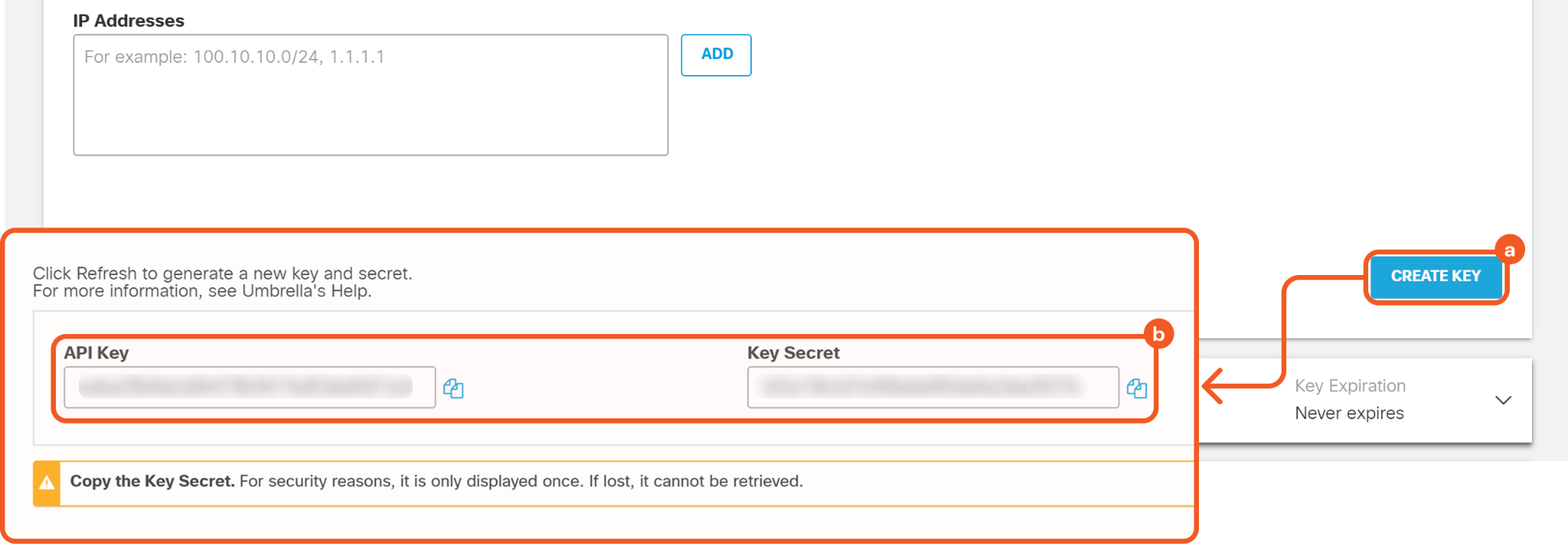Click the yellow warning triangle icon
This screenshot has height=544, width=1568.
(47, 483)
